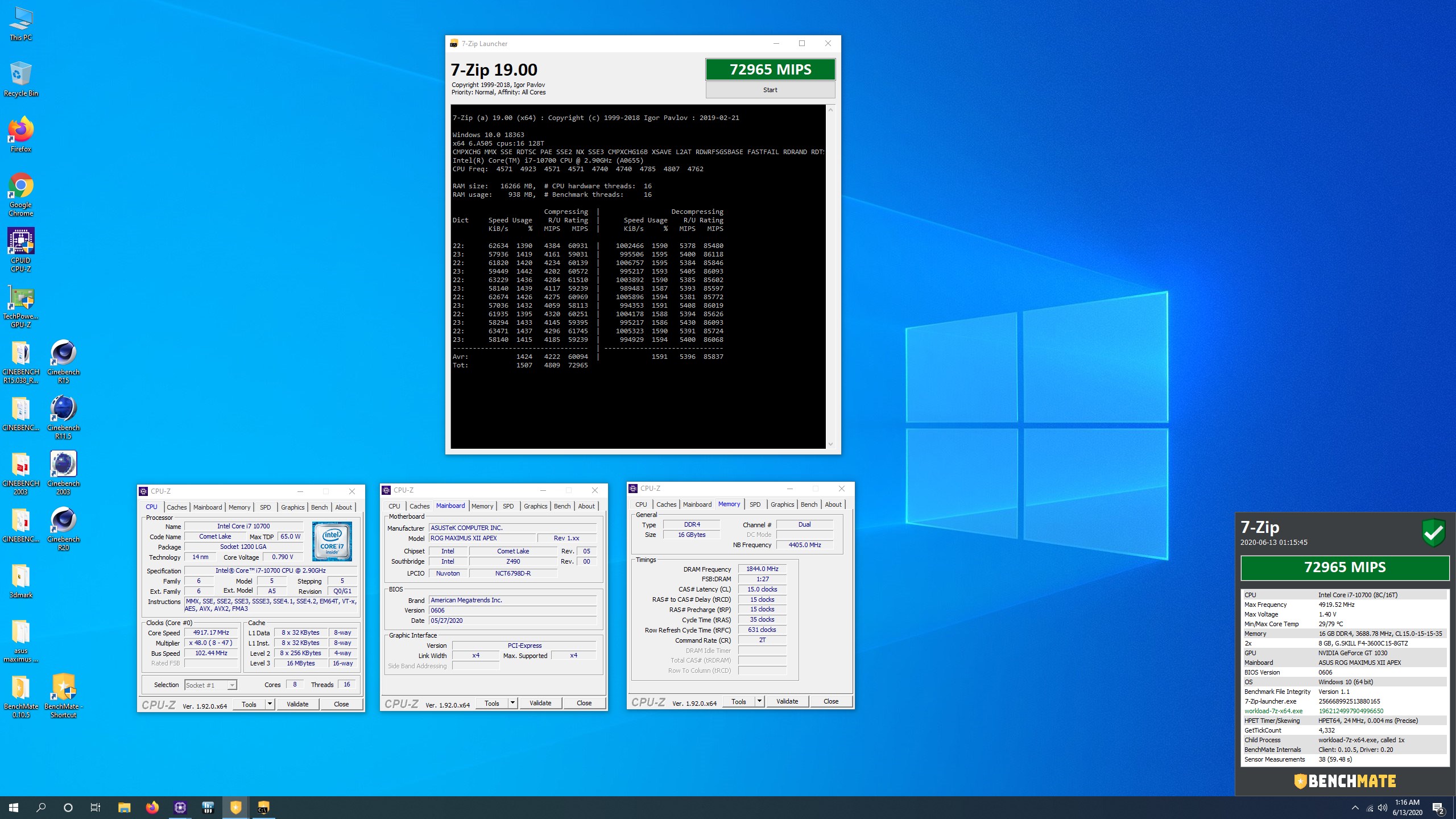Screen dimensions: 1456x819
Task: Expand Tools dropdown arrow in CPU-Z Mainboard window
Action: (512, 703)
